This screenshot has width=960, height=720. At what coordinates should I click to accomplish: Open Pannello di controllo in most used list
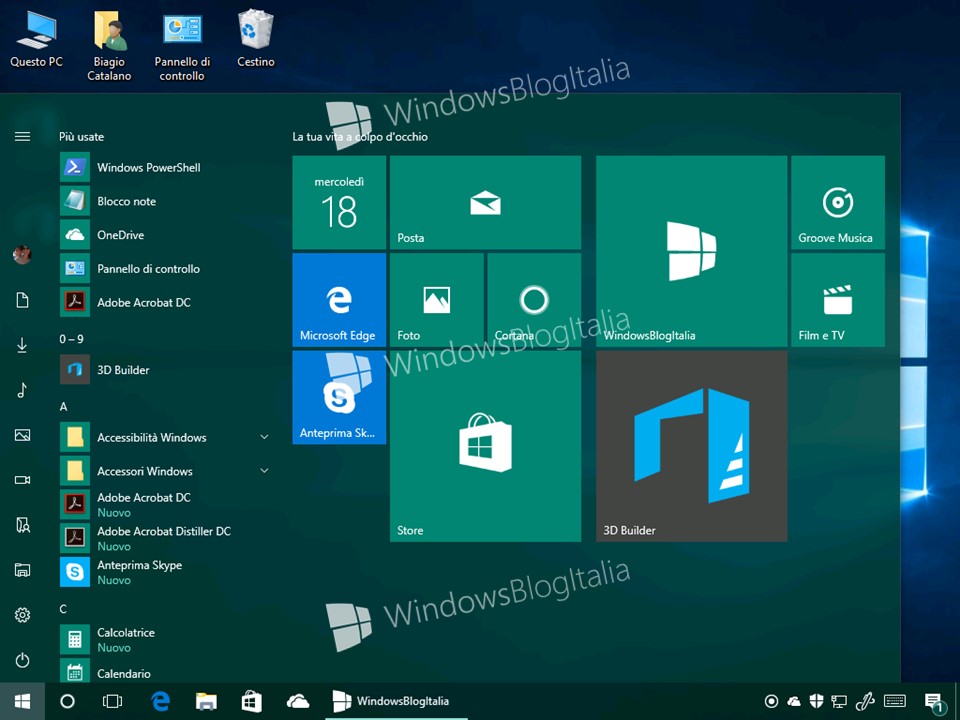165,268
